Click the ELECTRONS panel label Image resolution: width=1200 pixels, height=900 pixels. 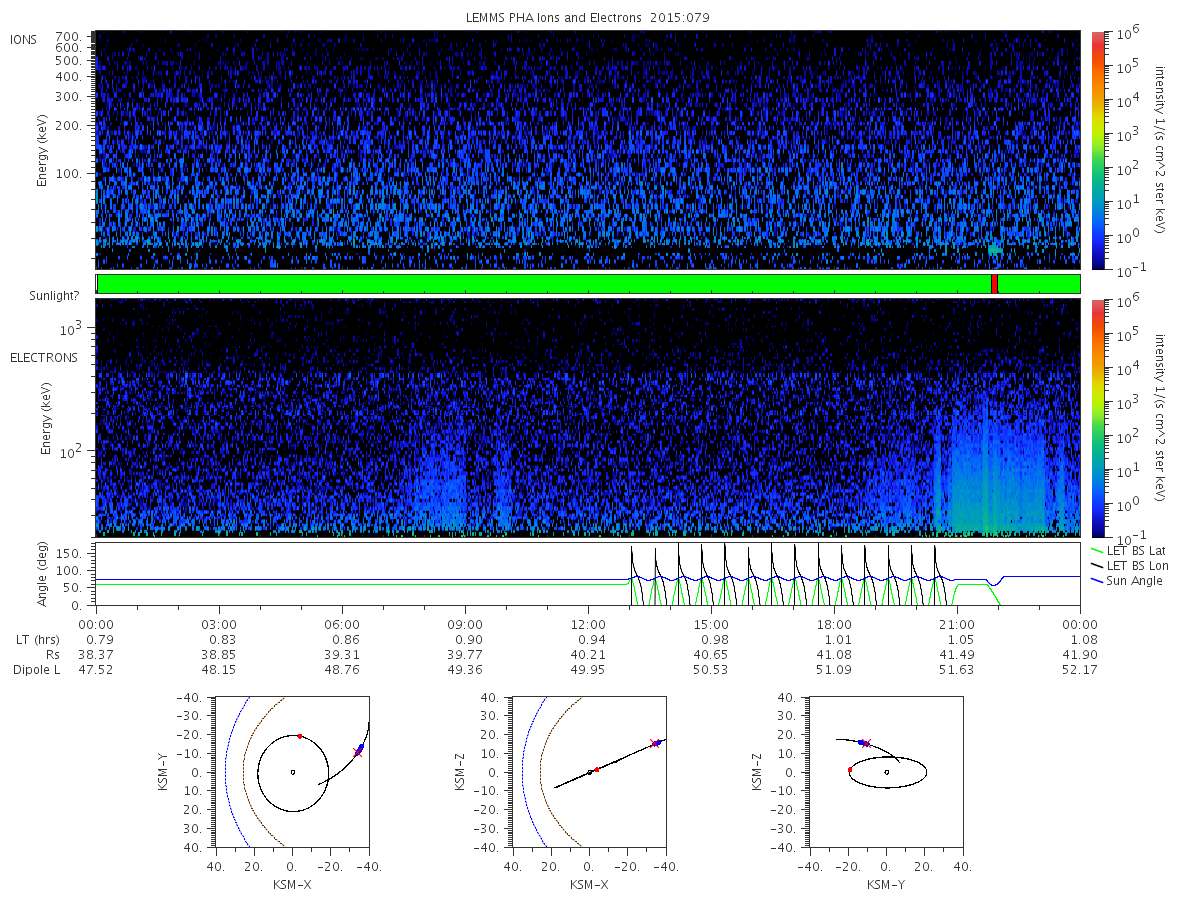point(43,357)
